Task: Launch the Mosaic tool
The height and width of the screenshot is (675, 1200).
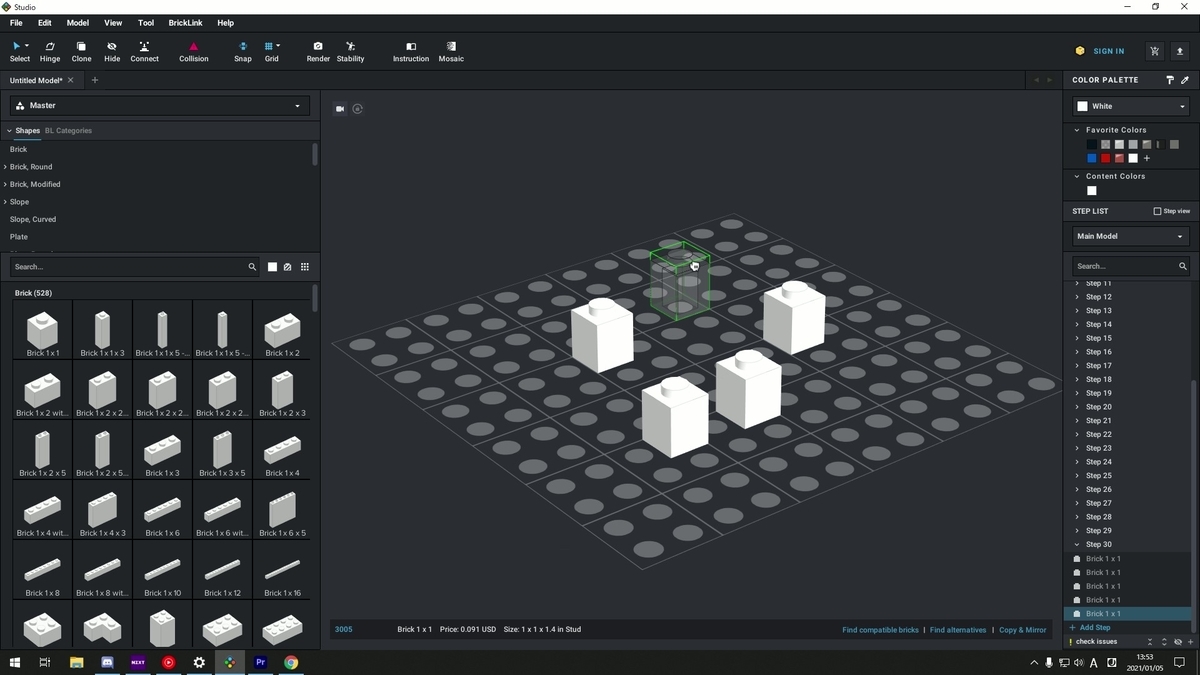Action: click(451, 51)
